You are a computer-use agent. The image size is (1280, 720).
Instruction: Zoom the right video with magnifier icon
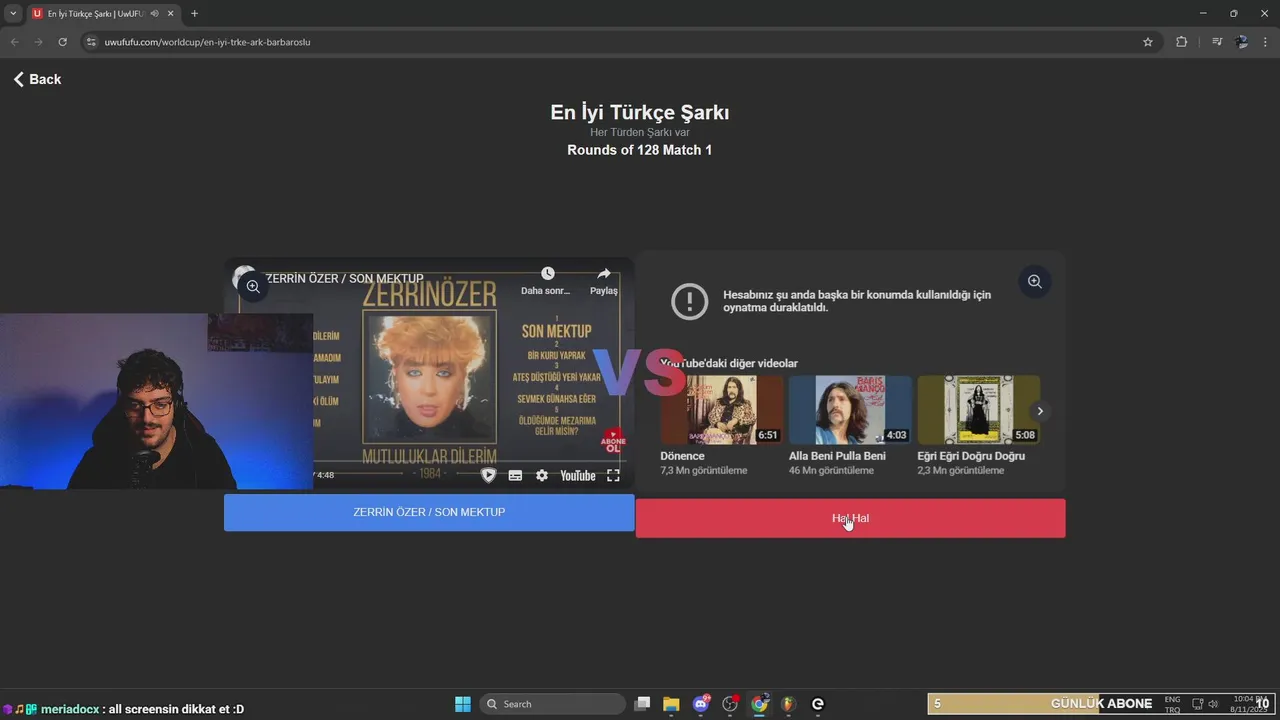click(1035, 282)
